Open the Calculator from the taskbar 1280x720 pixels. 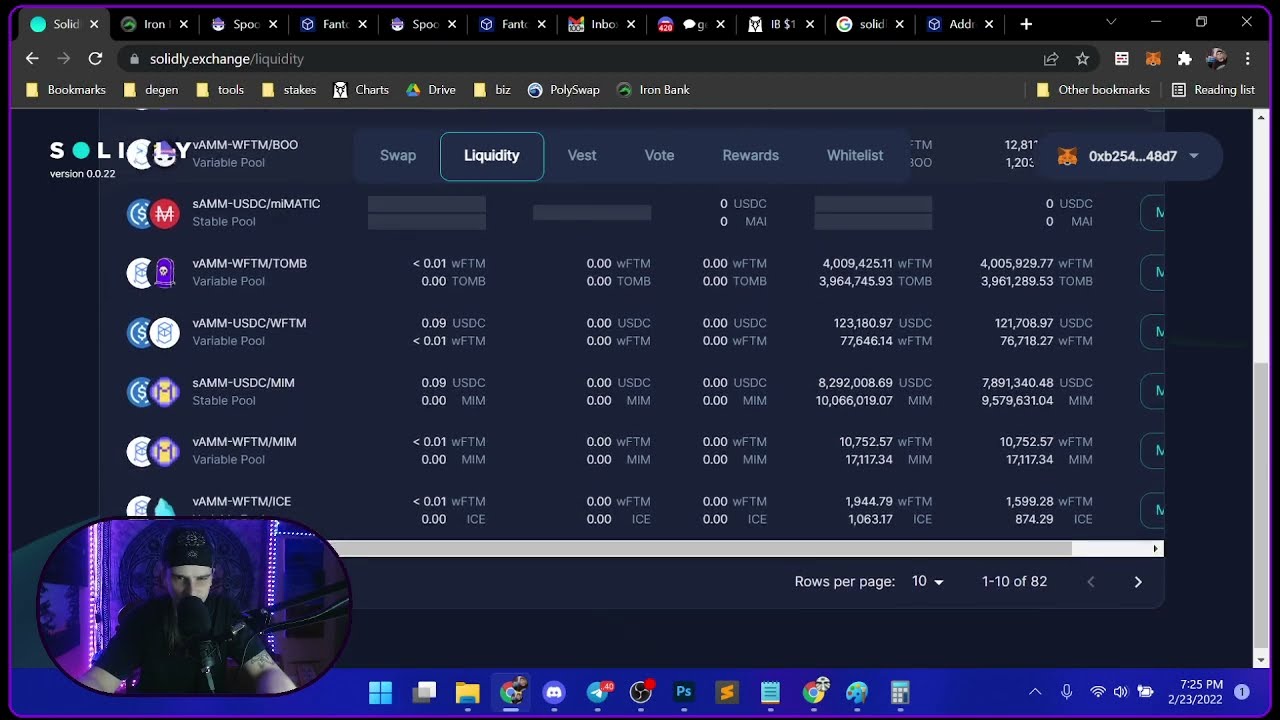click(x=900, y=692)
